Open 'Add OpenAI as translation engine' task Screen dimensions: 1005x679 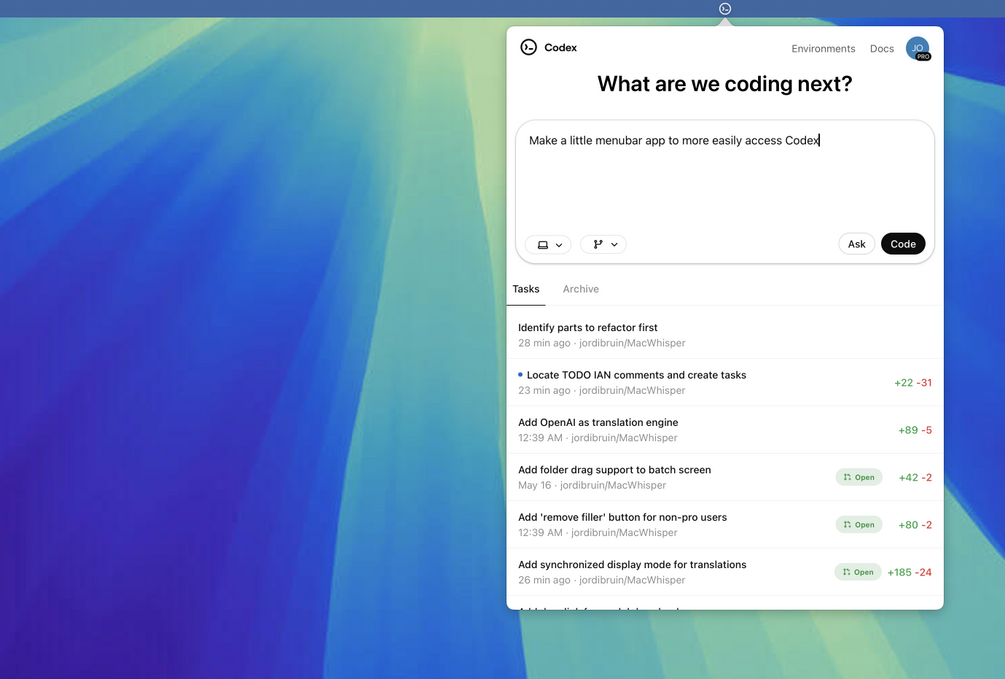click(725, 430)
